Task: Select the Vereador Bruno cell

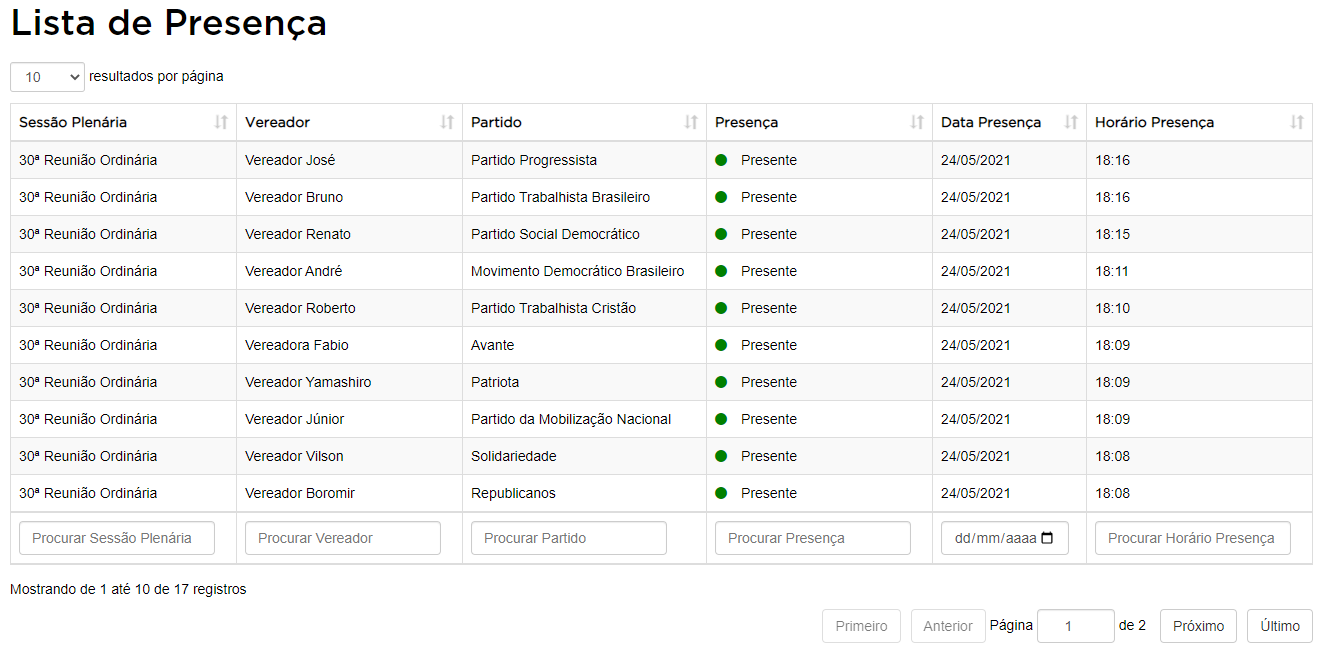Action: tap(350, 197)
